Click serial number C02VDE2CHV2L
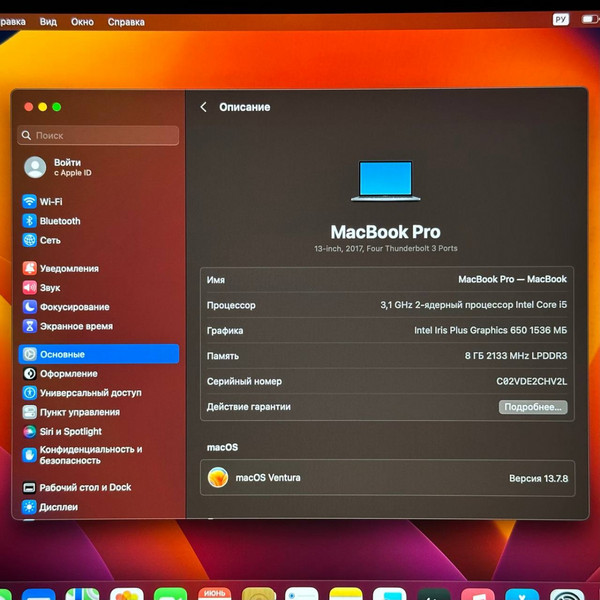Image resolution: width=600 pixels, height=600 pixels. pos(532,381)
